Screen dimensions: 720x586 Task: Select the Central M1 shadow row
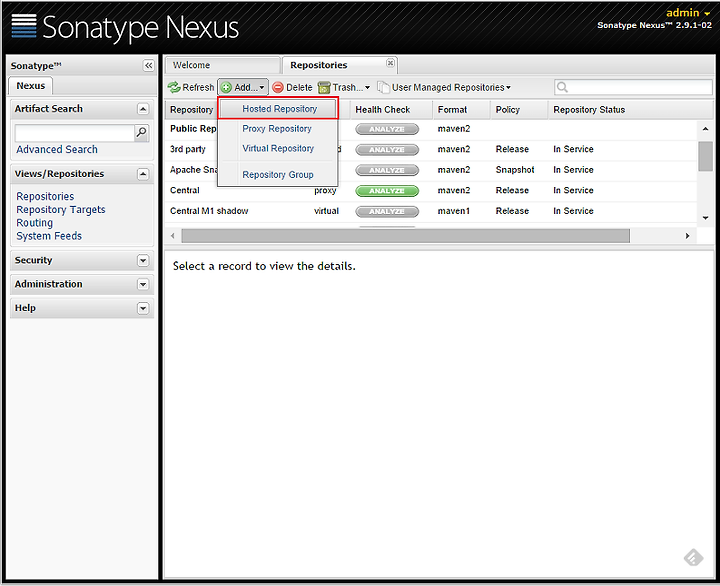tap(431, 211)
